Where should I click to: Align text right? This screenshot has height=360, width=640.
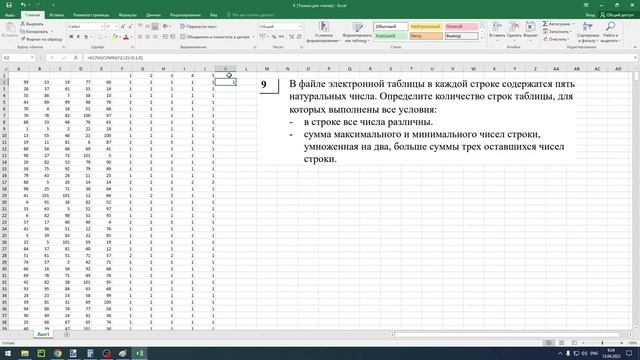(155, 37)
